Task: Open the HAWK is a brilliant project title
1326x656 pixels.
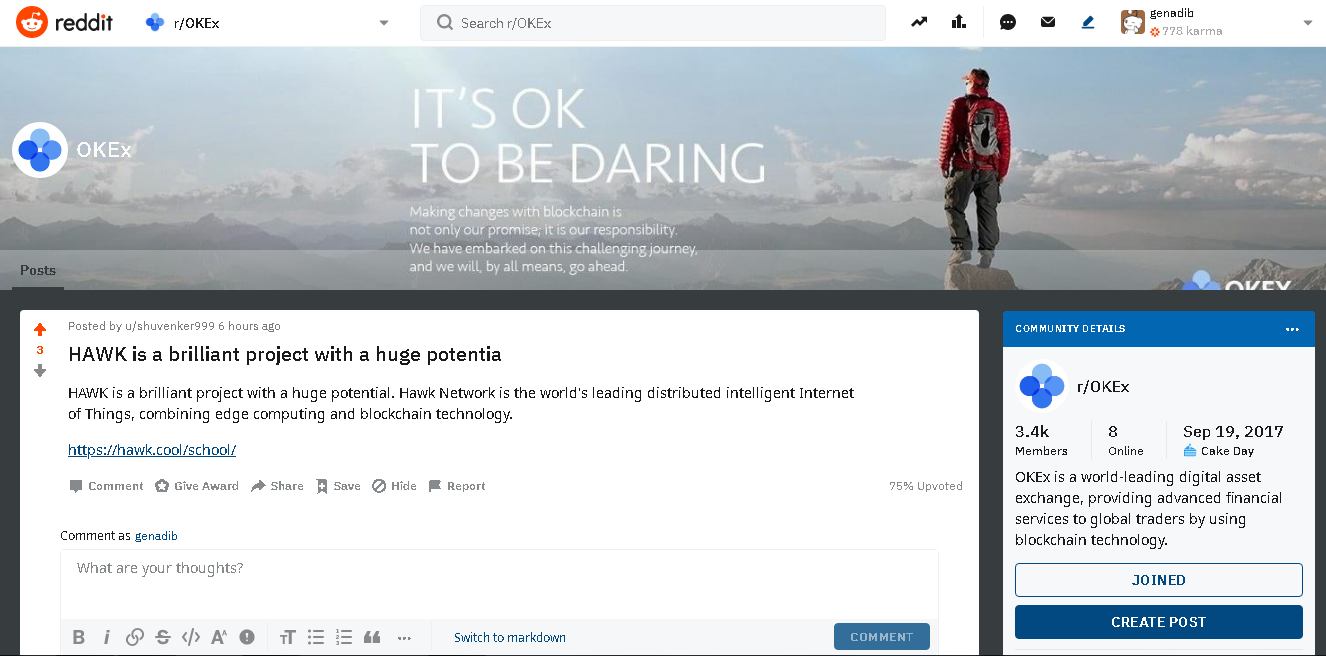Action: [285, 354]
